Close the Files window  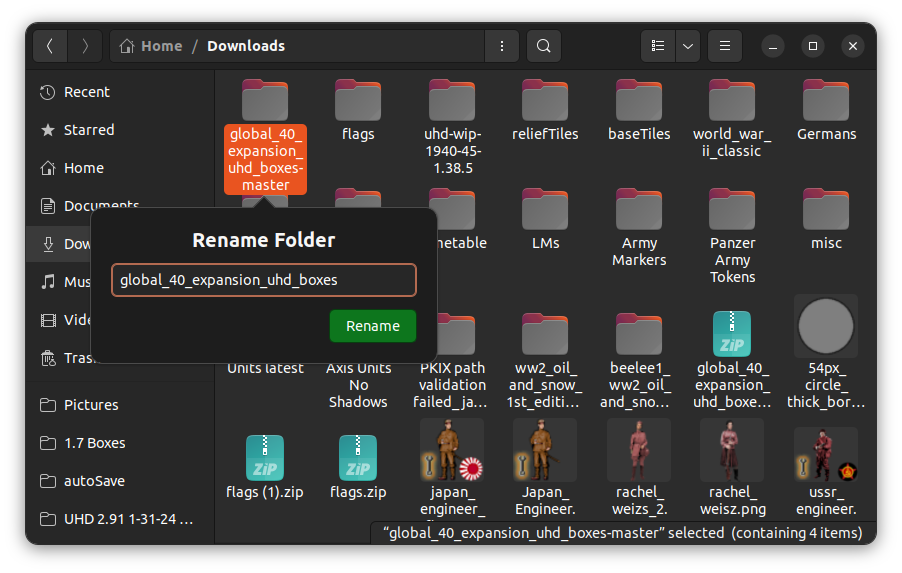click(x=853, y=46)
